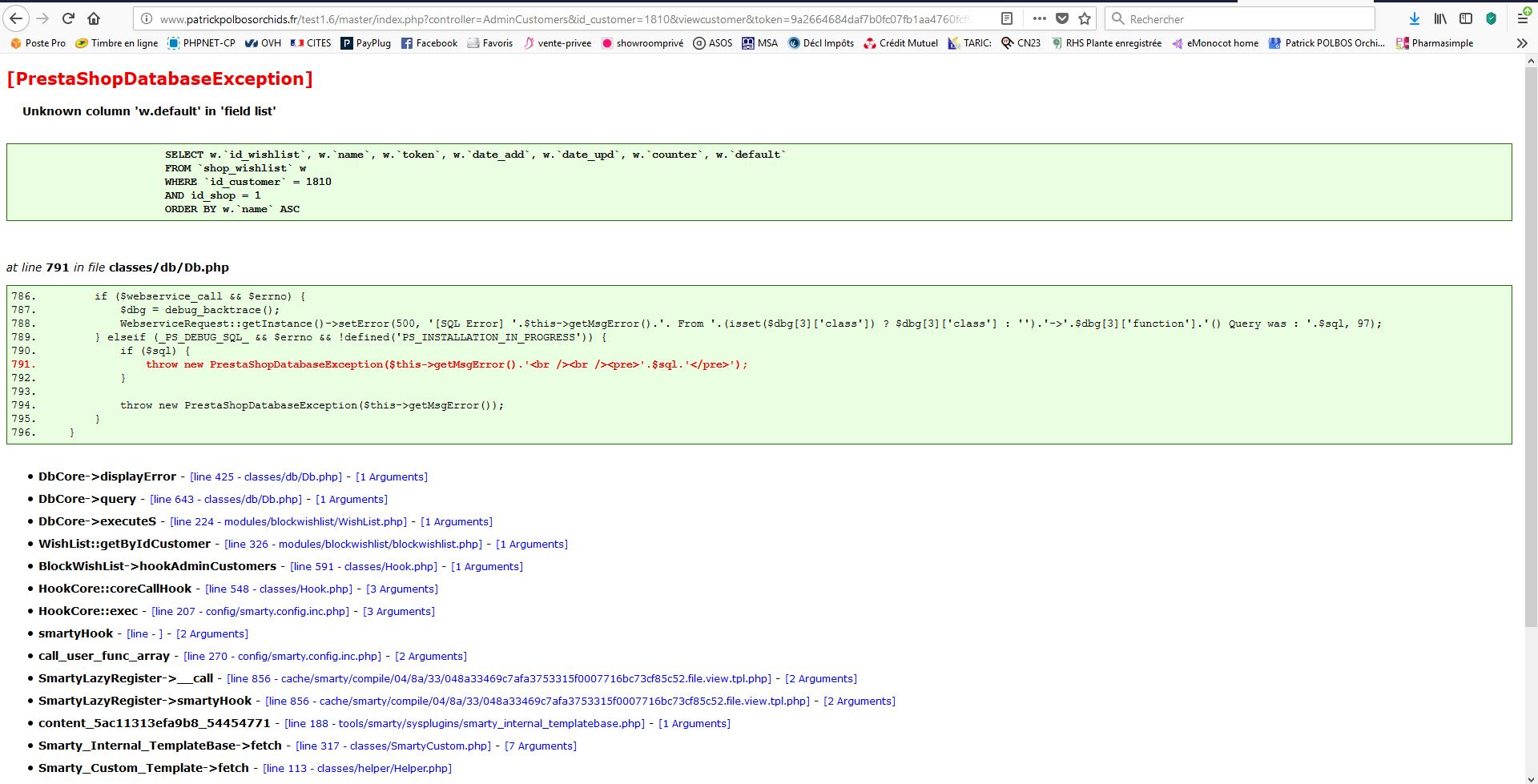Open eMonocot home bookmark
Viewport: 1538px width, 784px height.
point(1214,43)
